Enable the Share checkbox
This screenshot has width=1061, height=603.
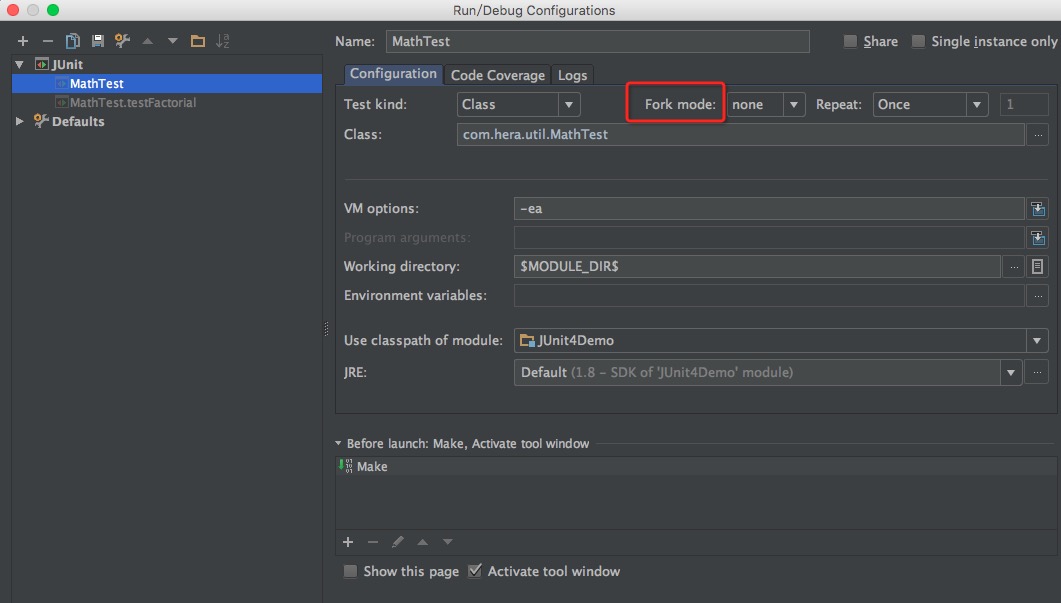[851, 42]
